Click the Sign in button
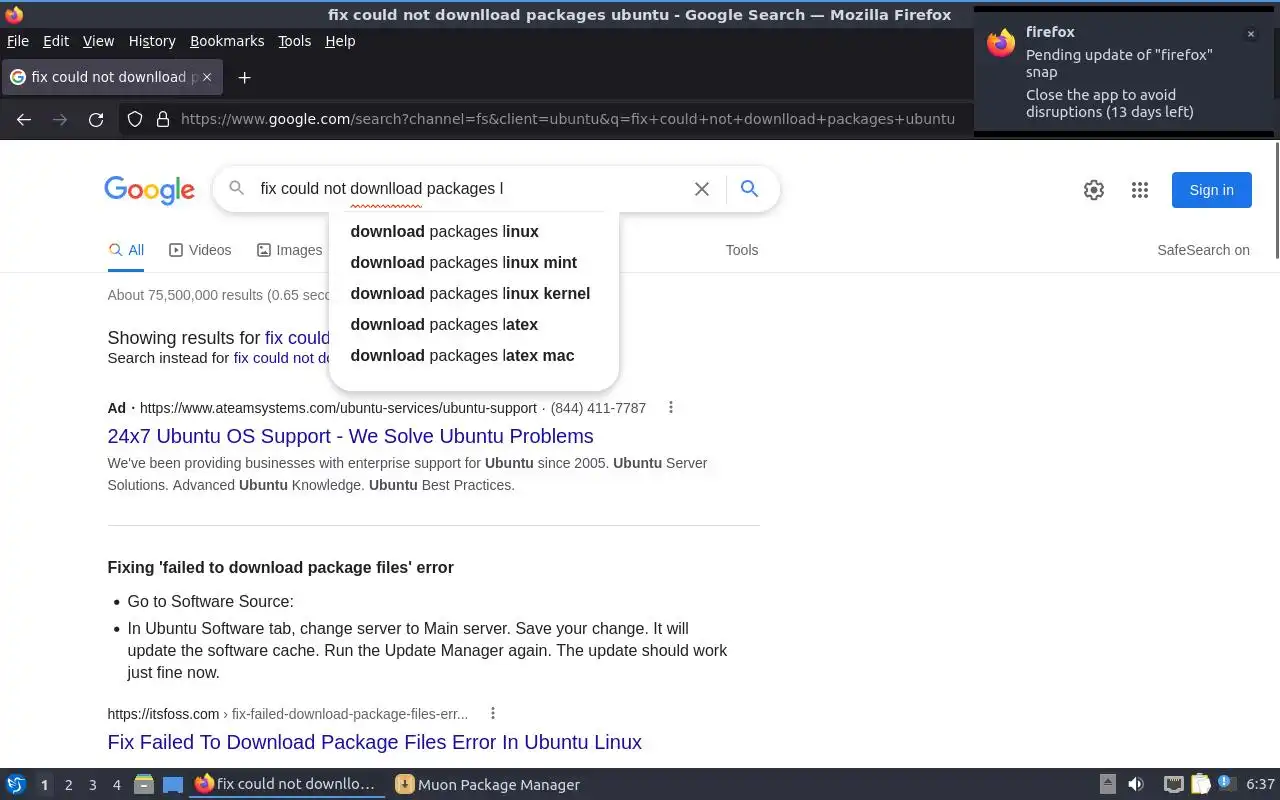This screenshot has height=800, width=1280. tap(1211, 190)
